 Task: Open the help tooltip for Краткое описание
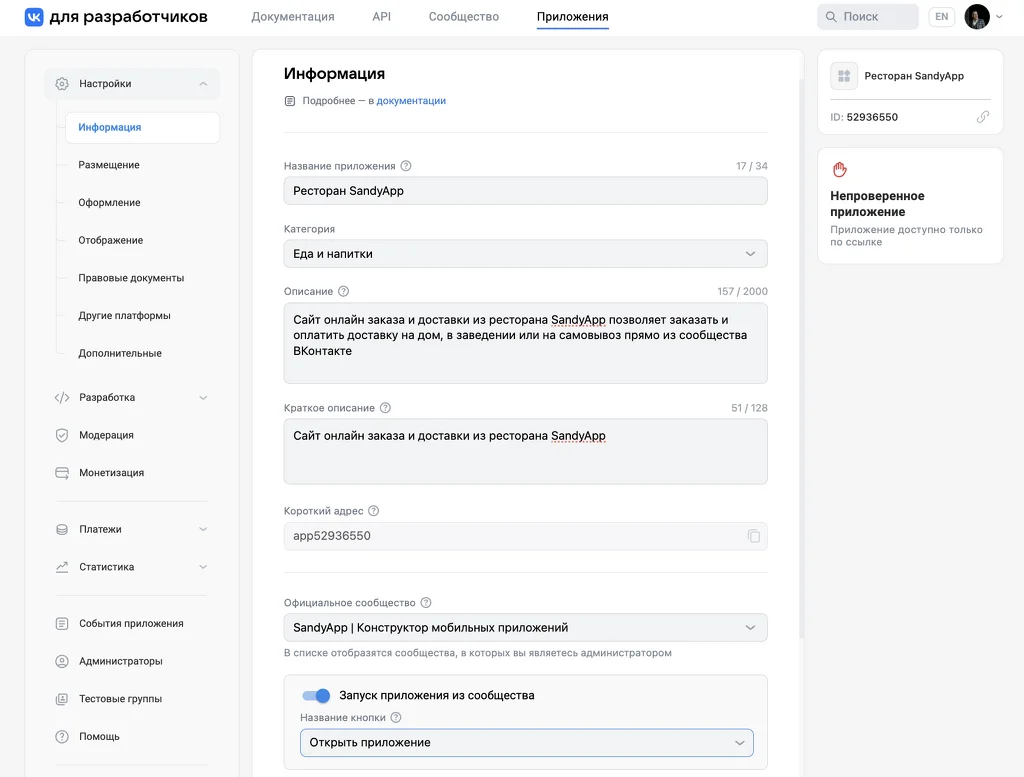click(385, 408)
